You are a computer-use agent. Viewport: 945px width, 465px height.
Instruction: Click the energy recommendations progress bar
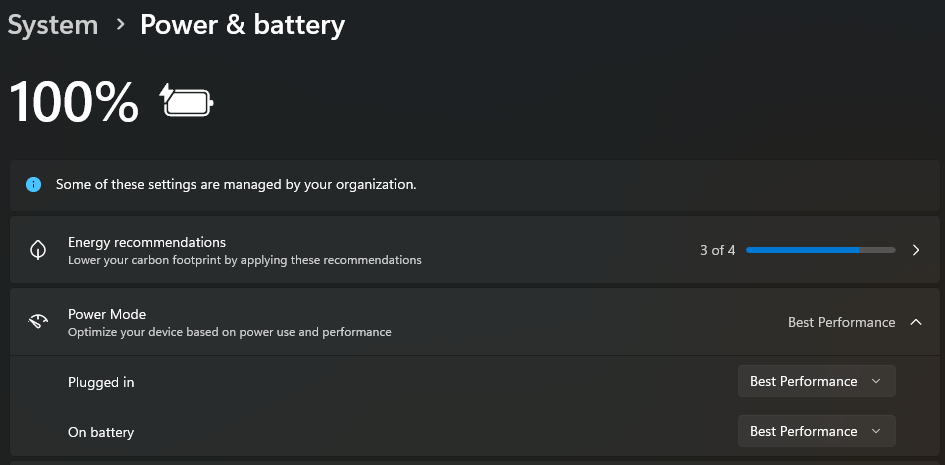[820, 250]
